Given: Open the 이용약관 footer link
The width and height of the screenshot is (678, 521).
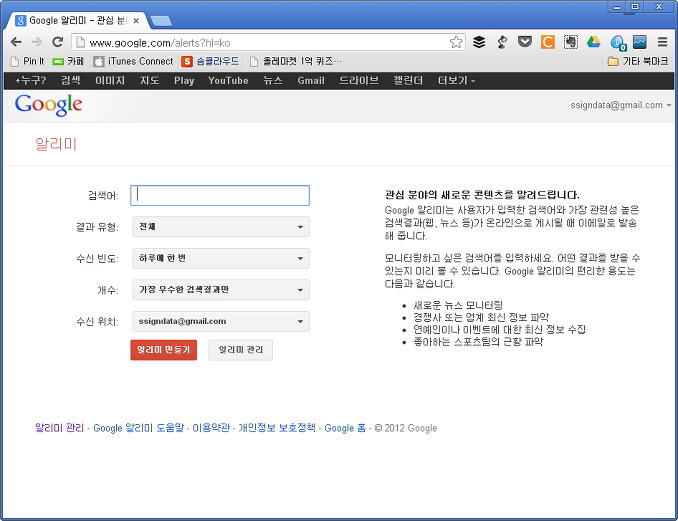Looking at the screenshot, I should tap(211, 428).
